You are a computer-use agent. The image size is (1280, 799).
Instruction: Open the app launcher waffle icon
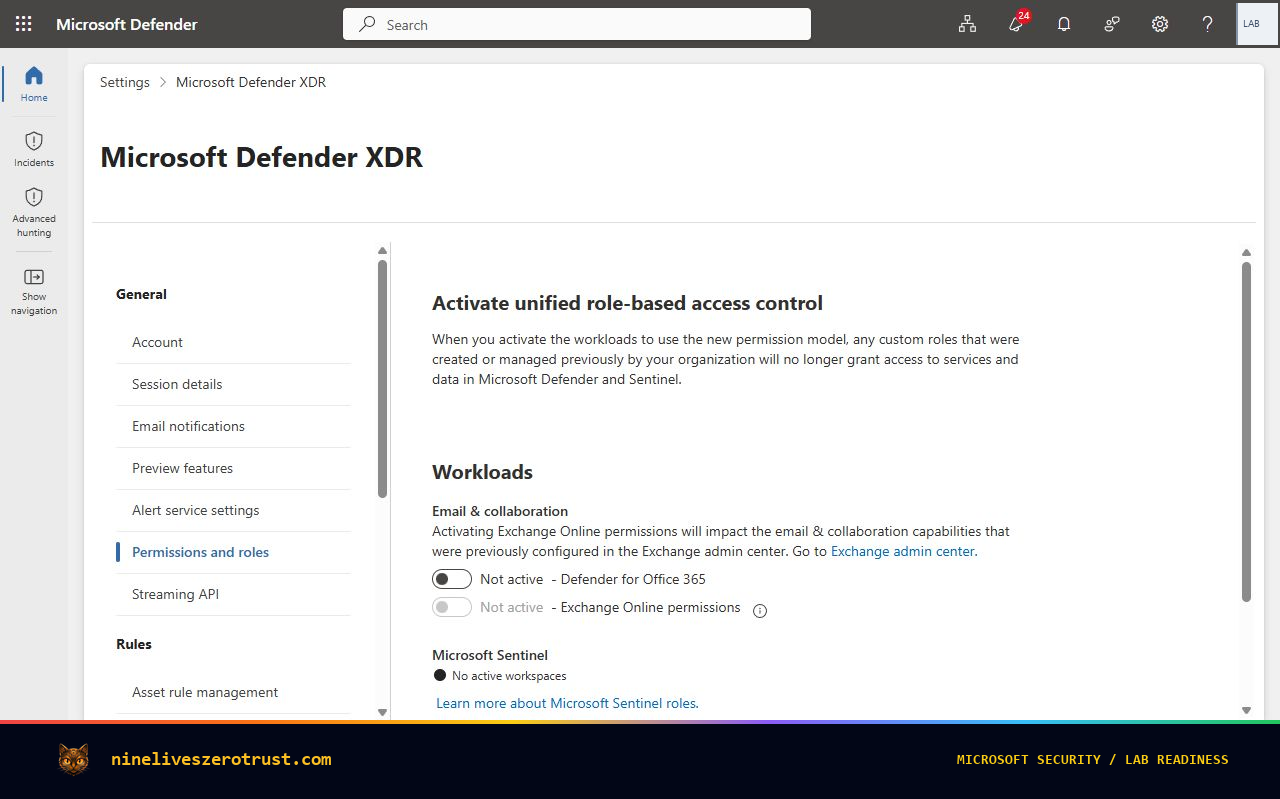pyautogui.click(x=23, y=24)
